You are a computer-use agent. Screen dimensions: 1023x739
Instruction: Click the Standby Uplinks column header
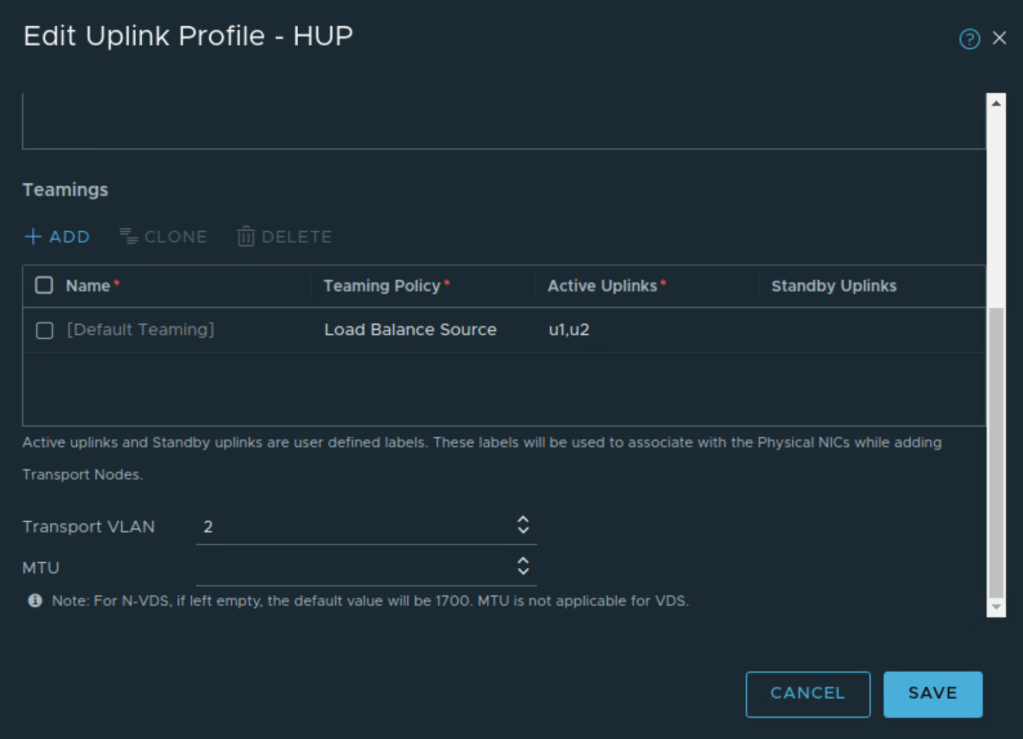[x=834, y=286]
